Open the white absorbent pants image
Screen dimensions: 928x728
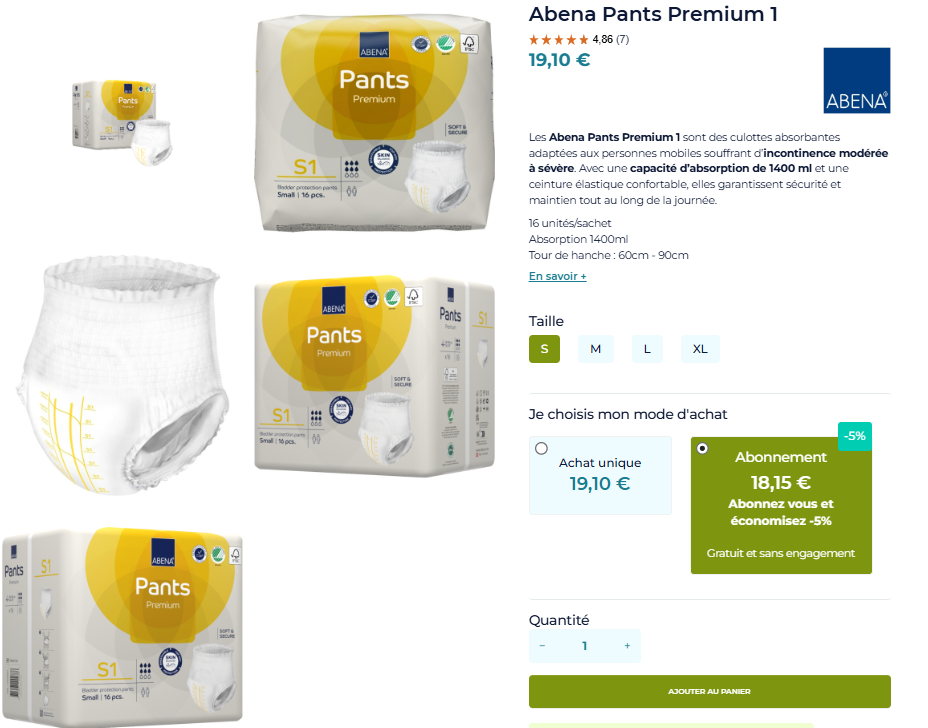click(123, 376)
